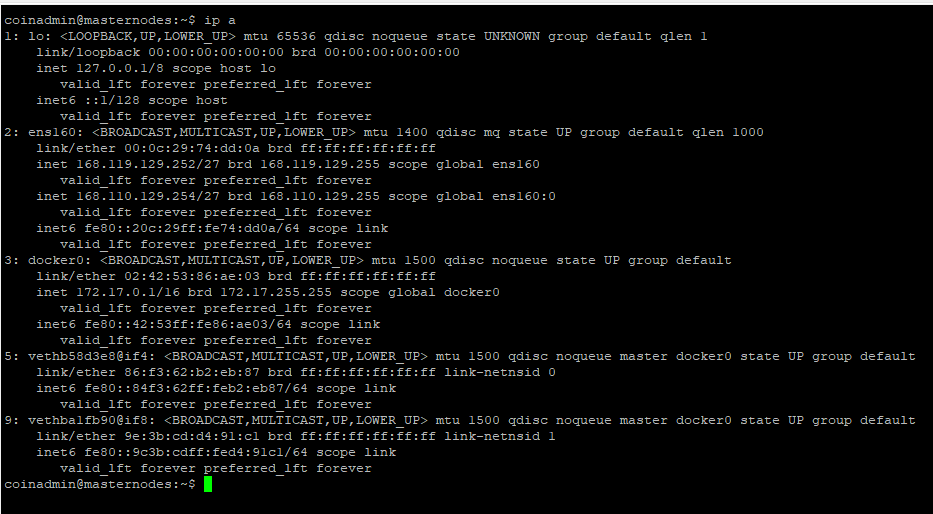Screen dimensions: 933x514
Task: Click the IP address 168.110.129.254/27
Action: pyautogui.click(x=148, y=196)
